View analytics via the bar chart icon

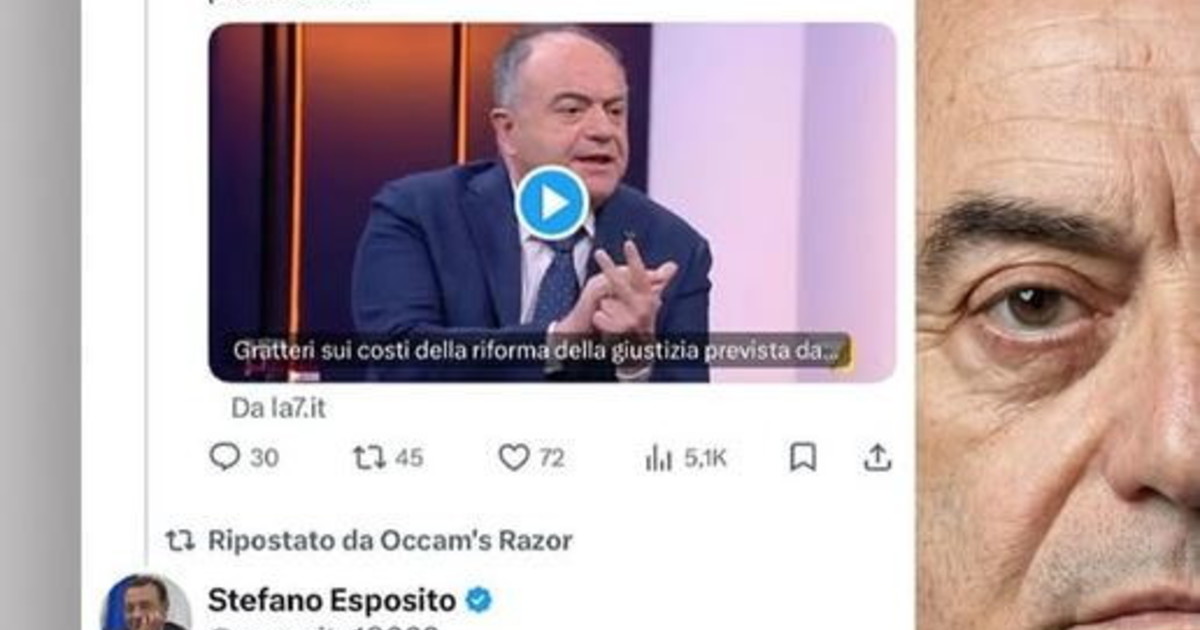[659, 458]
